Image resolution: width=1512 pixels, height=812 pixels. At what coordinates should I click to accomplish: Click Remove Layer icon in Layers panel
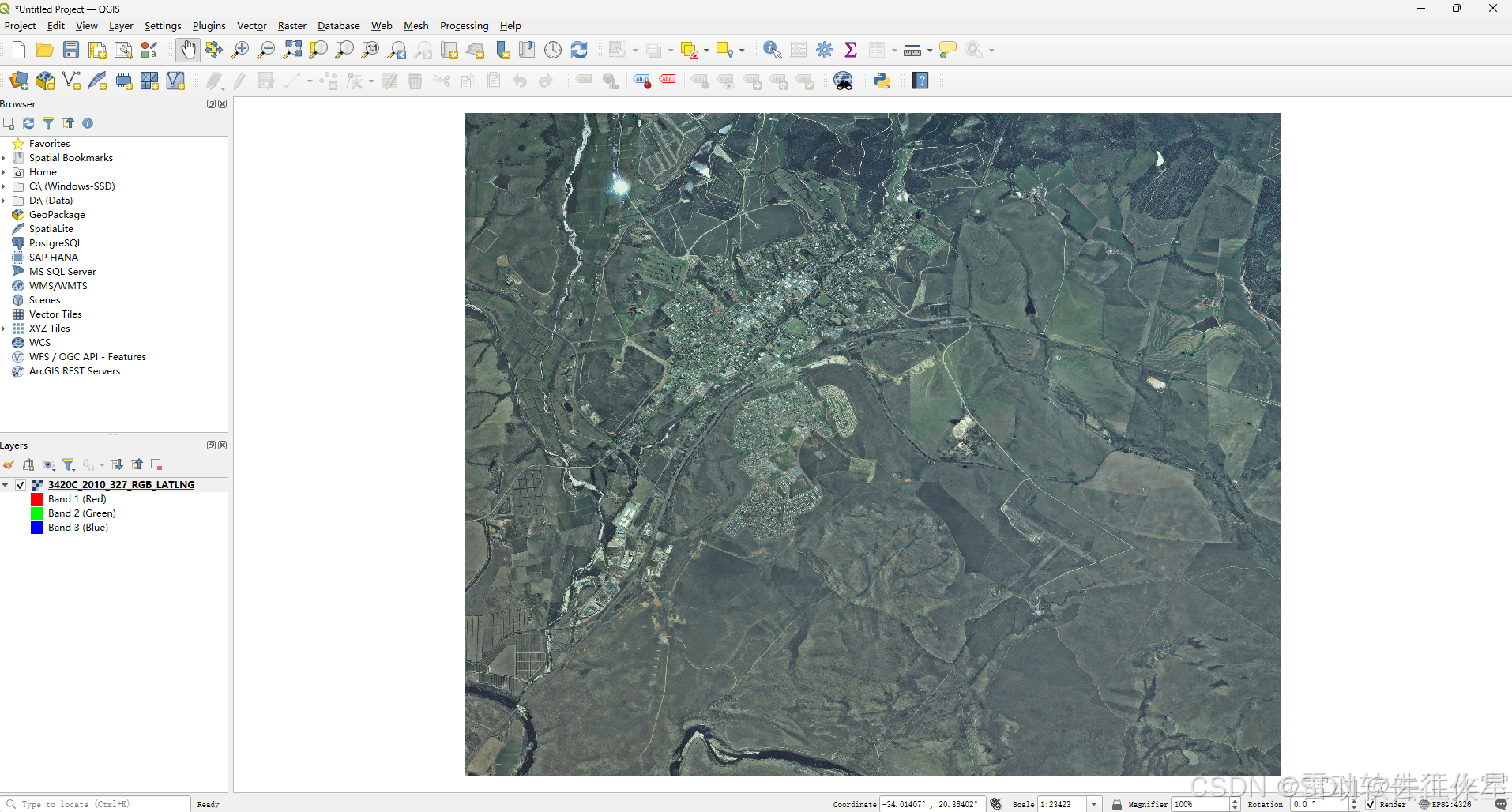[x=156, y=464]
